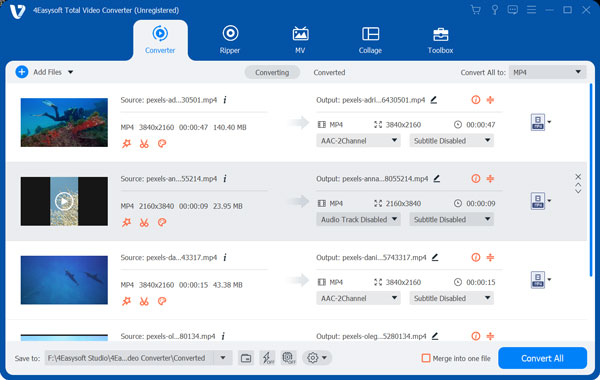Click the scissors cut icon for the first video

144,144
